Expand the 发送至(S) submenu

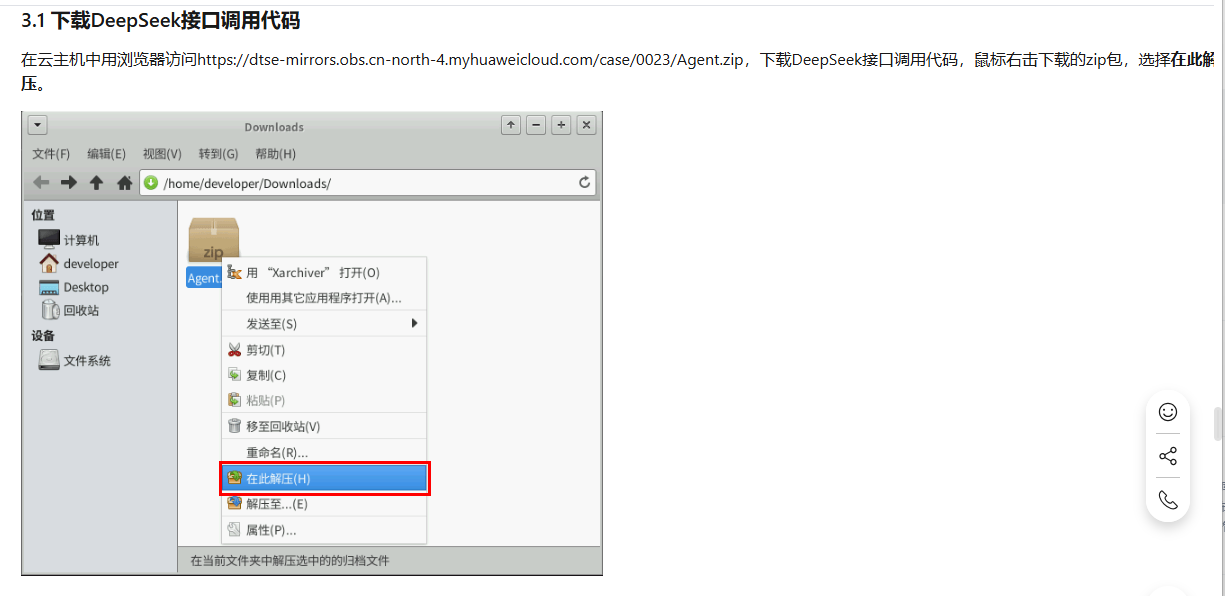[x=324, y=324]
